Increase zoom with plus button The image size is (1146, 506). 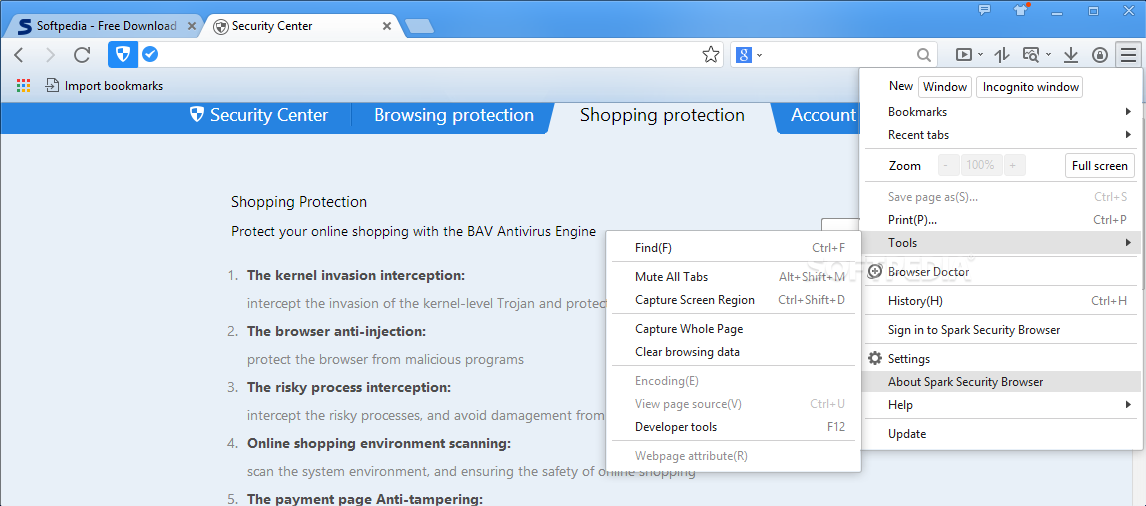[1013, 165]
